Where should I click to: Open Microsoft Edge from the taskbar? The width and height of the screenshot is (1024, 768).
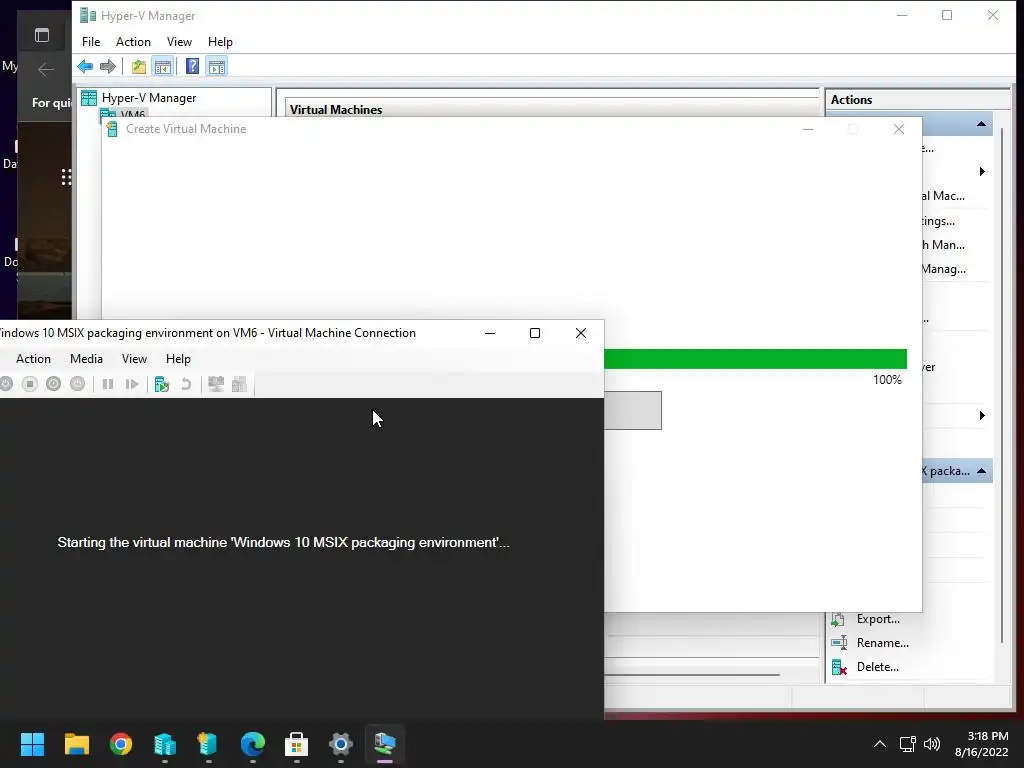click(x=253, y=744)
